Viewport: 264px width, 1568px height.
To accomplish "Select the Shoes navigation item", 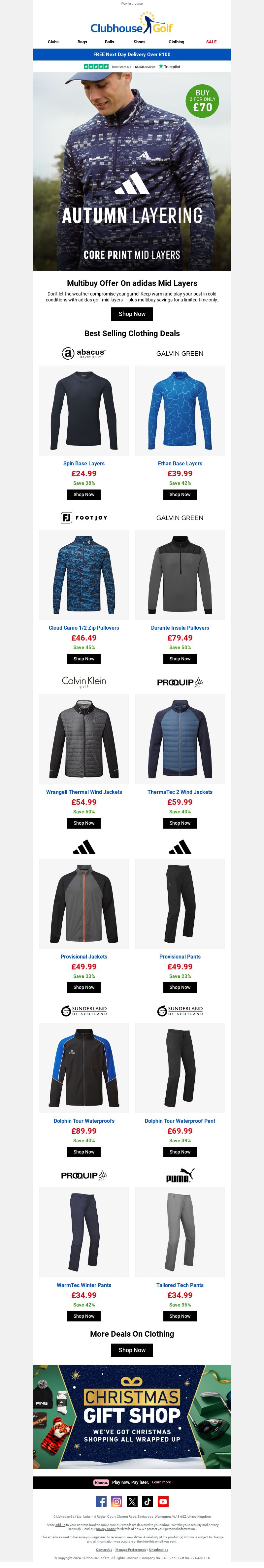I will [139, 42].
